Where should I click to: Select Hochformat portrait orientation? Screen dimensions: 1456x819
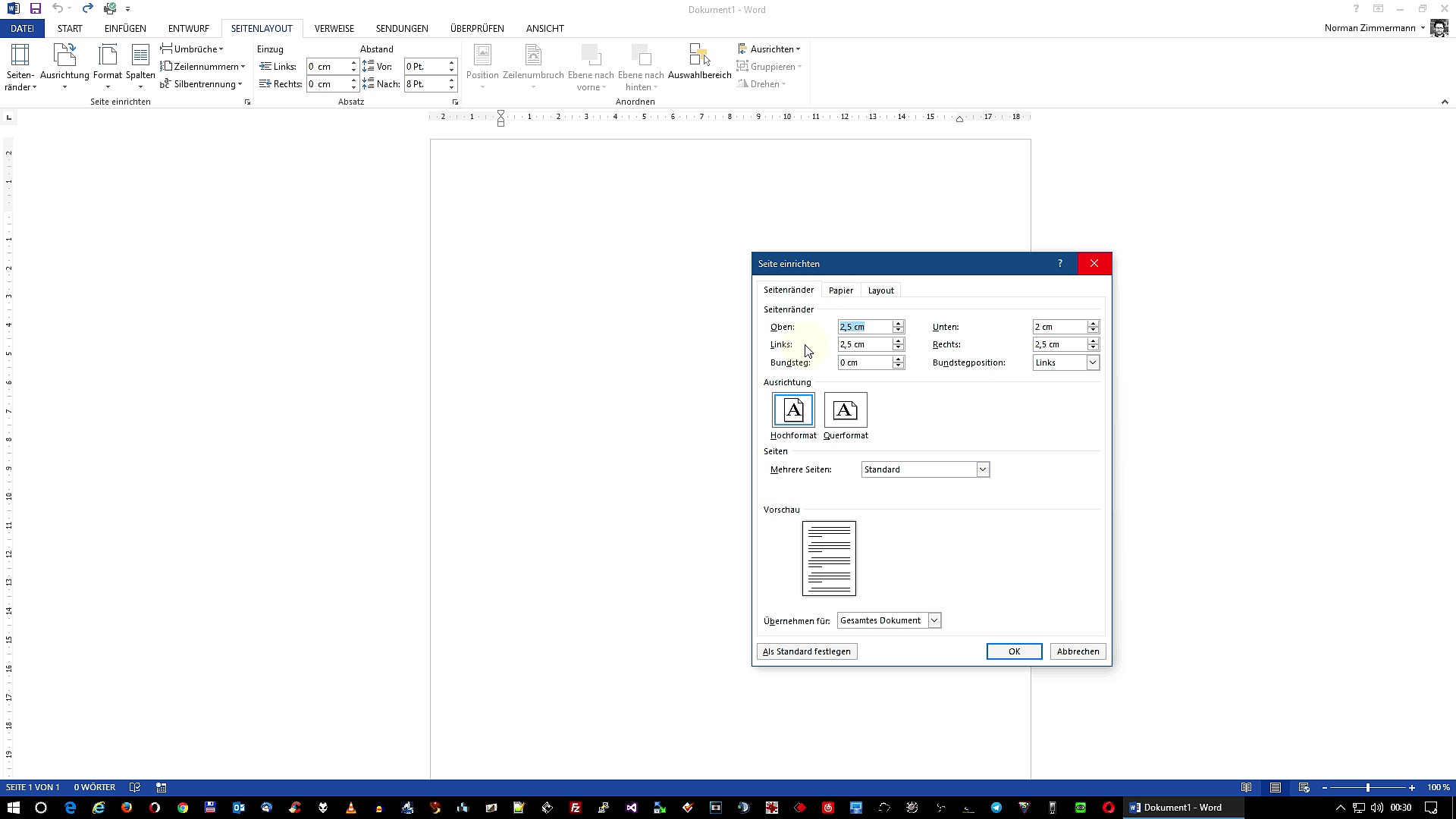[793, 411]
